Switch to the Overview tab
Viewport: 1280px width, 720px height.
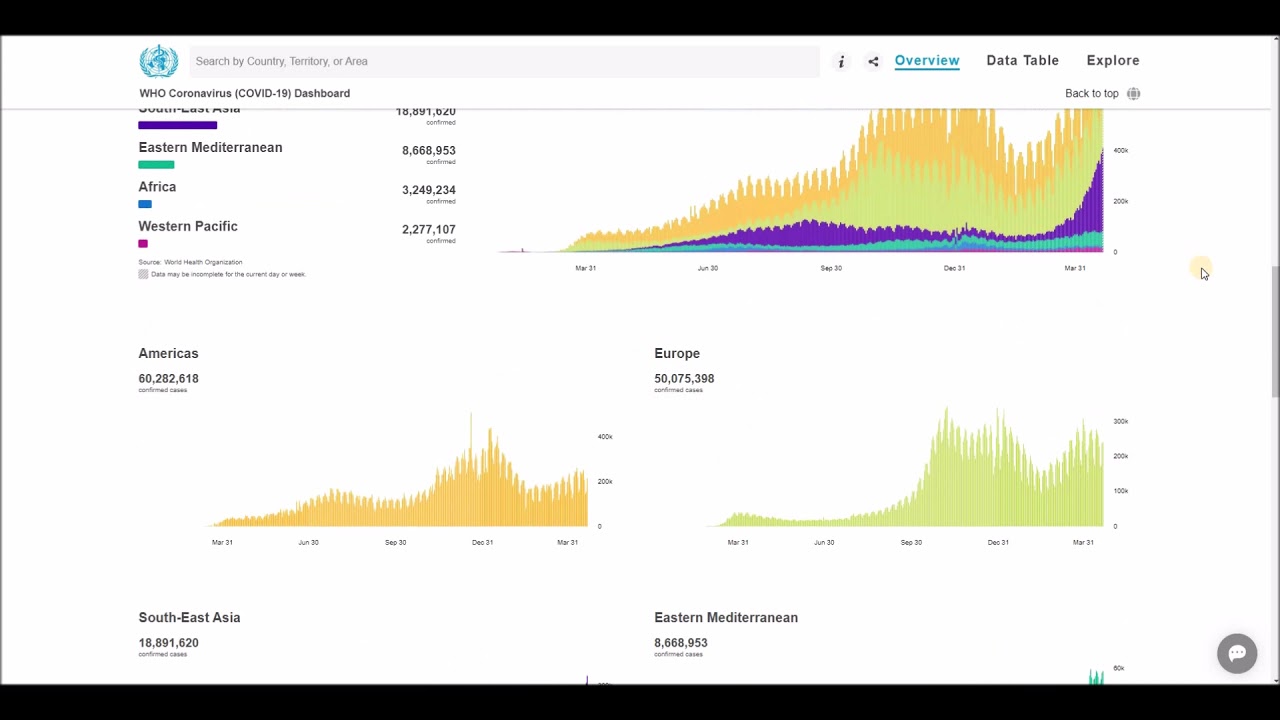pyautogui.click(x=927, y=60)
